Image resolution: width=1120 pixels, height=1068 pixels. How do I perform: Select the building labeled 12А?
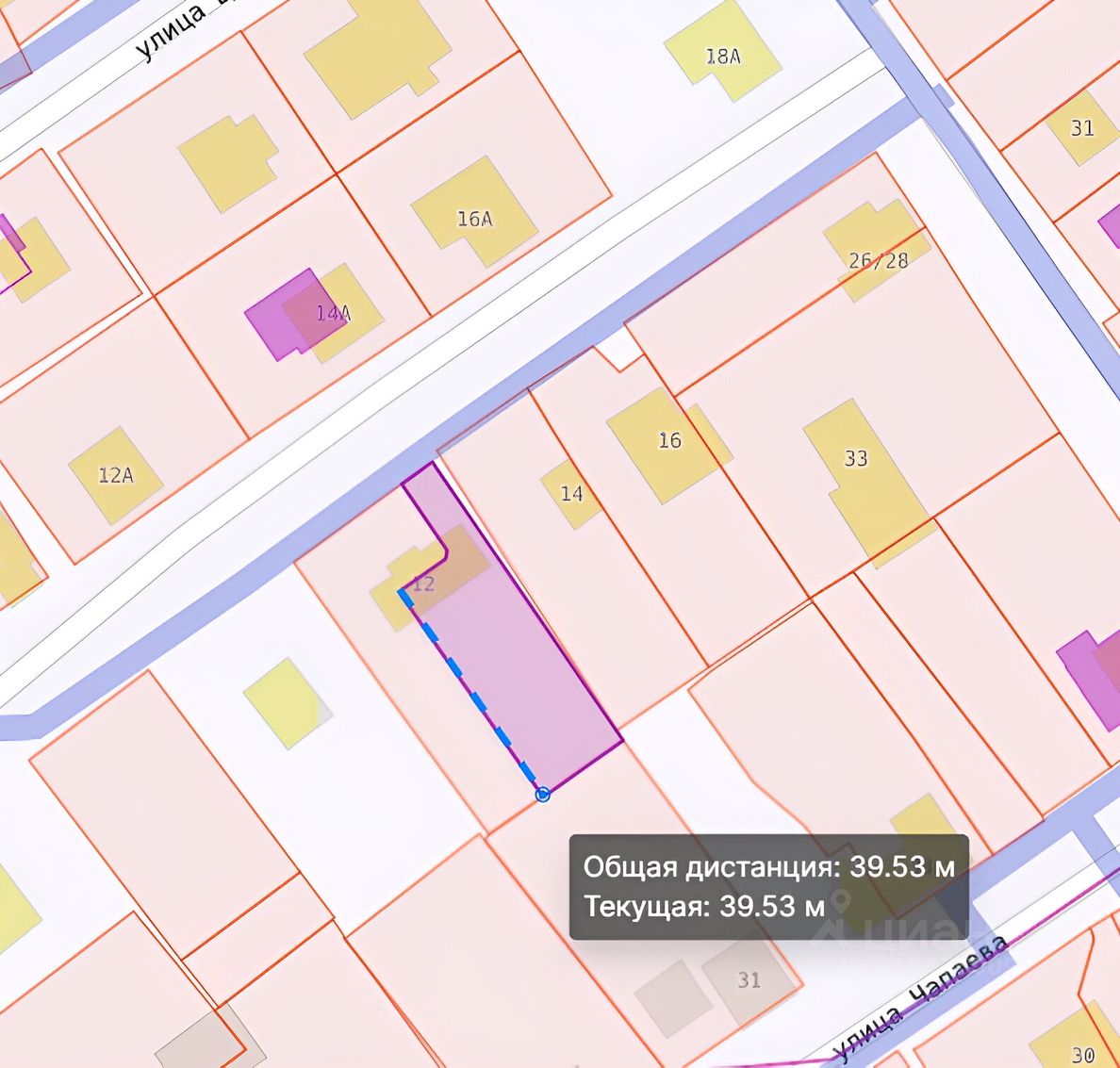116,475
